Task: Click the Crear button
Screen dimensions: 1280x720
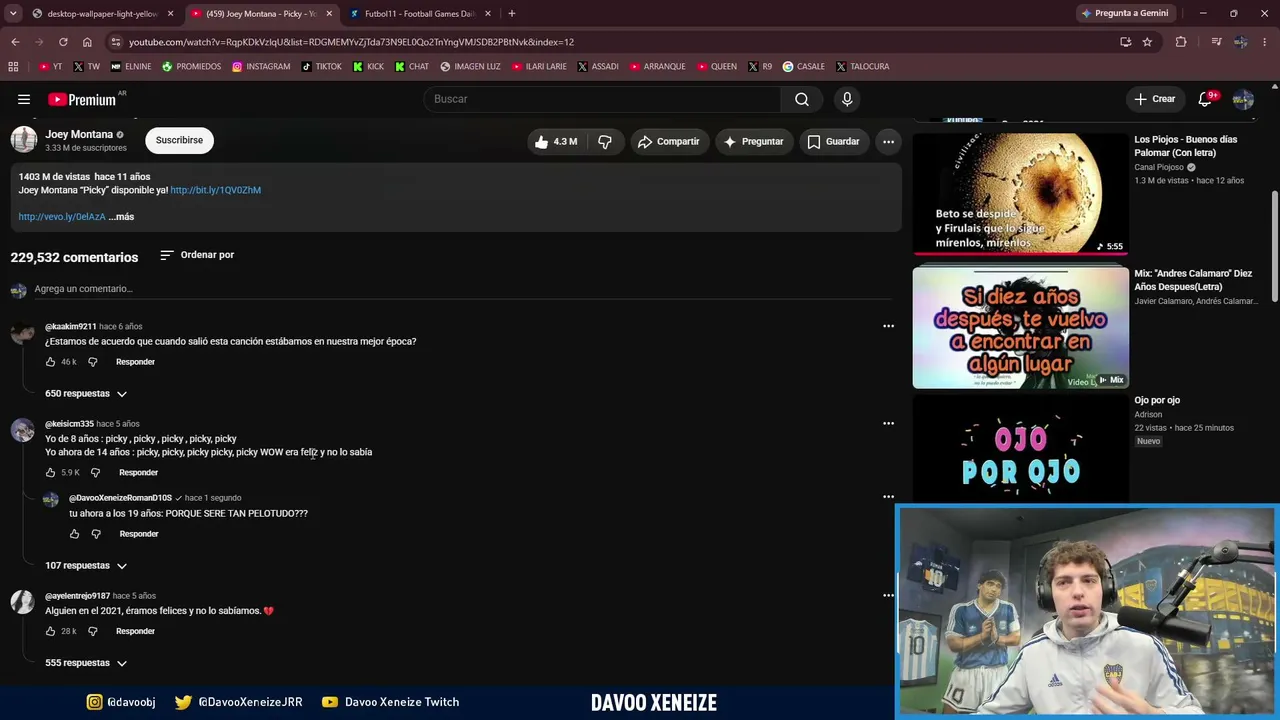Action: click(1154, 99)
